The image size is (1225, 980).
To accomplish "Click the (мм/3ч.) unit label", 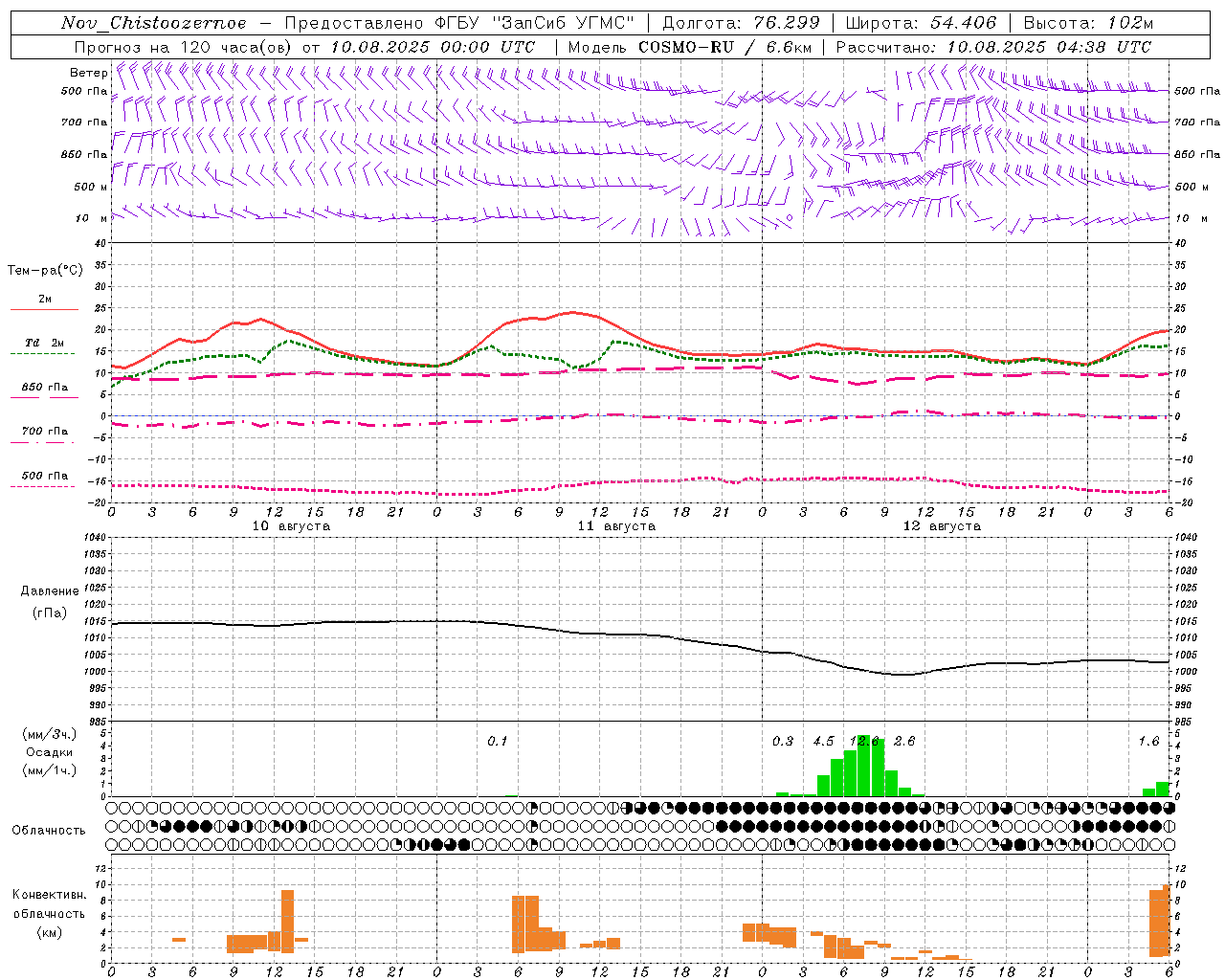I will click(x=50, y=734).
